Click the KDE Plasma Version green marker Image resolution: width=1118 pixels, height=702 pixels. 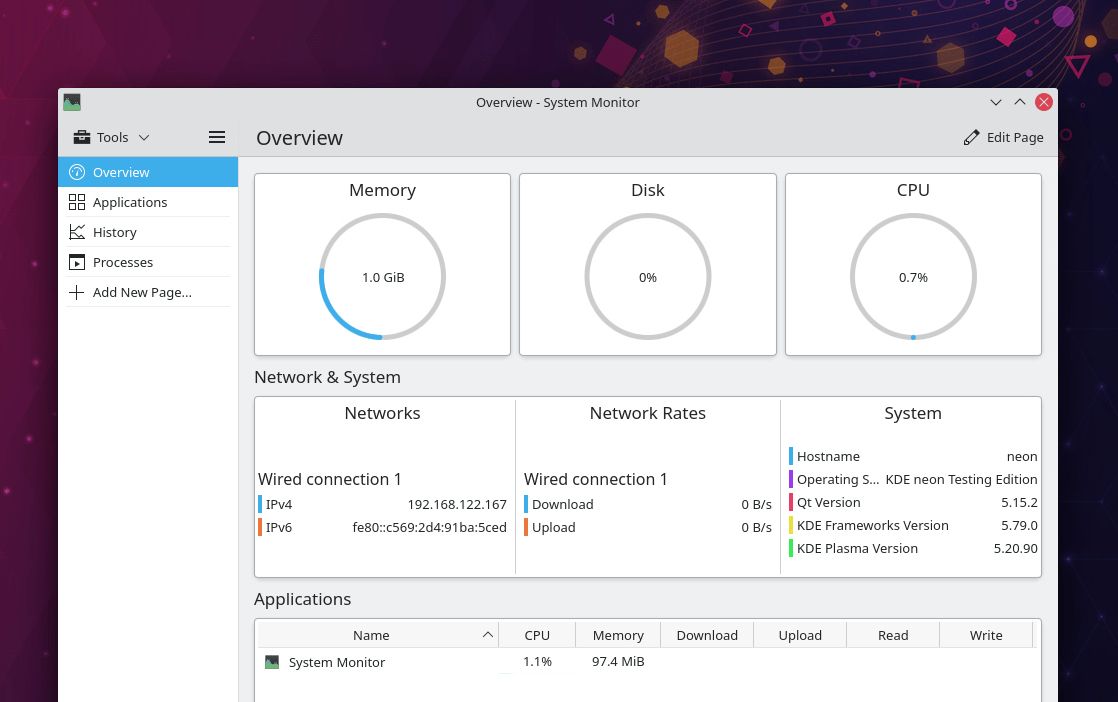[x=791, y=548]
